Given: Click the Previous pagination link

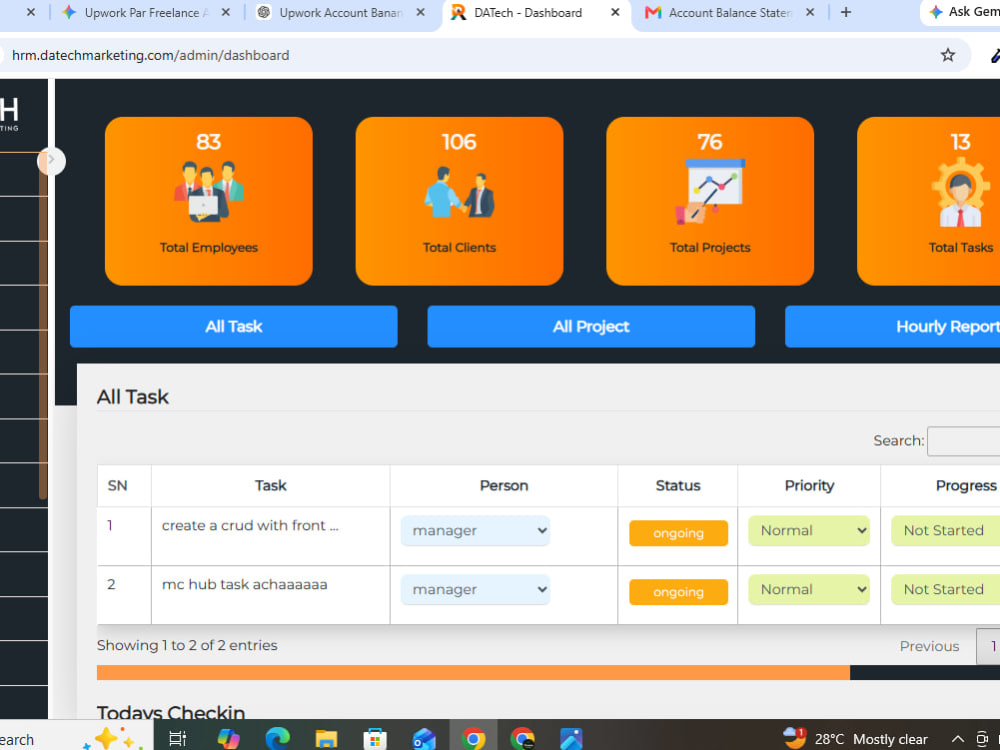Looking at the screenshot, I should (929, 646).
